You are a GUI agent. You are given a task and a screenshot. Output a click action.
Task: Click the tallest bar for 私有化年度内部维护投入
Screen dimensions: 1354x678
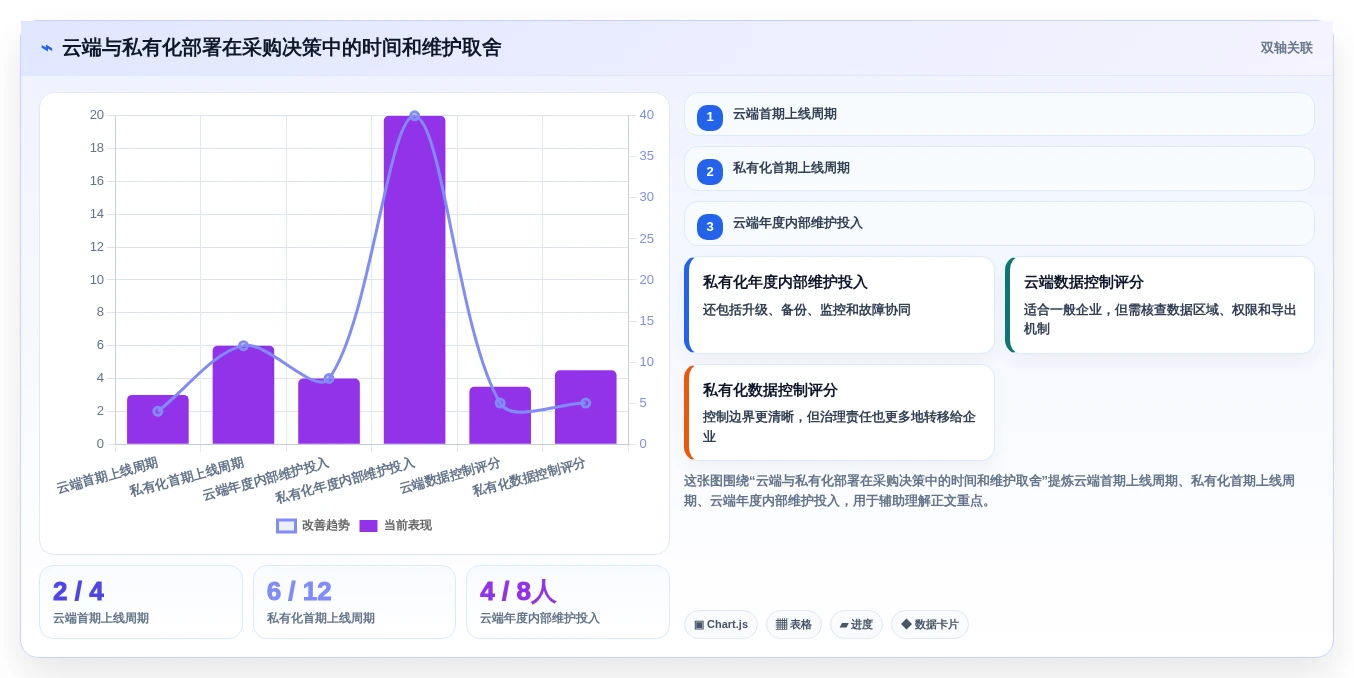point(414,280)
